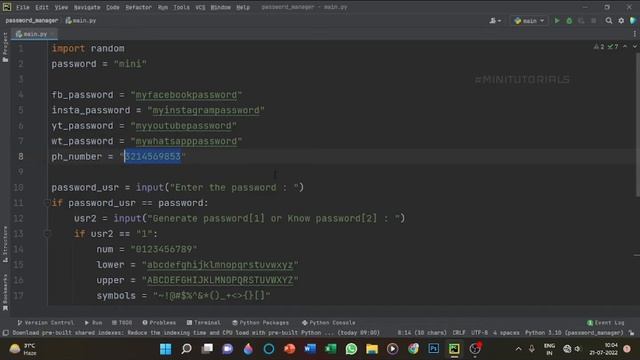This screenshot has width=640, height=360.
Task: Change the UTF-8 file encoding
Action: pos(479,333)
